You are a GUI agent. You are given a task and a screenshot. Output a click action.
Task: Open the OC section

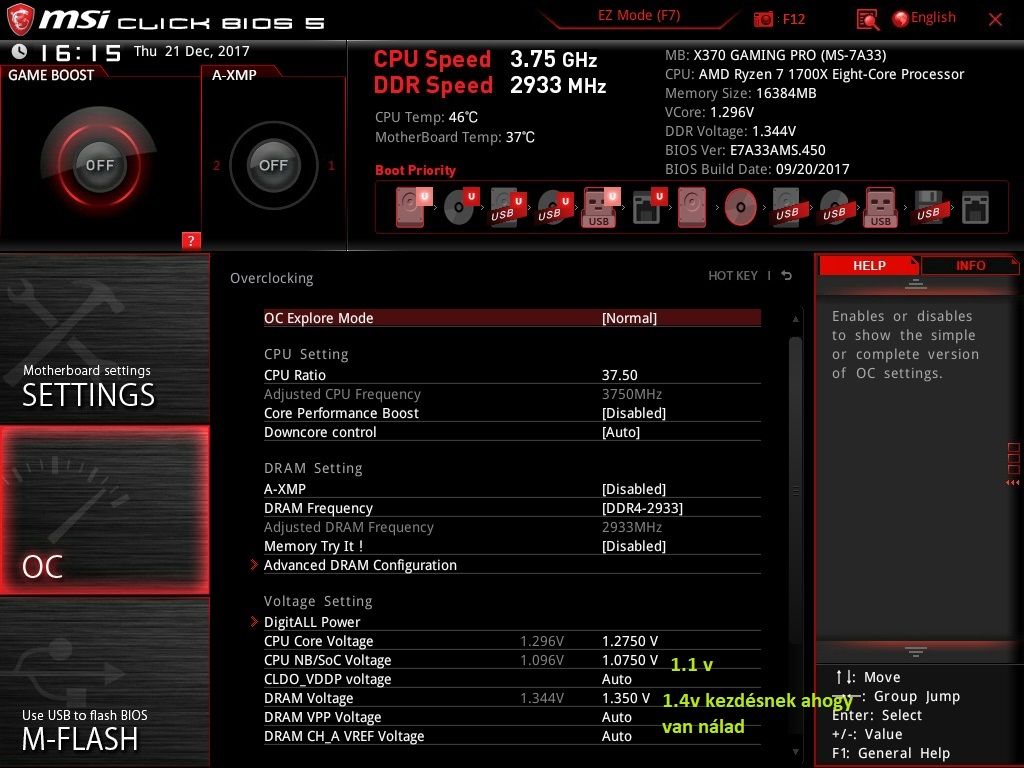pos(104,510)
